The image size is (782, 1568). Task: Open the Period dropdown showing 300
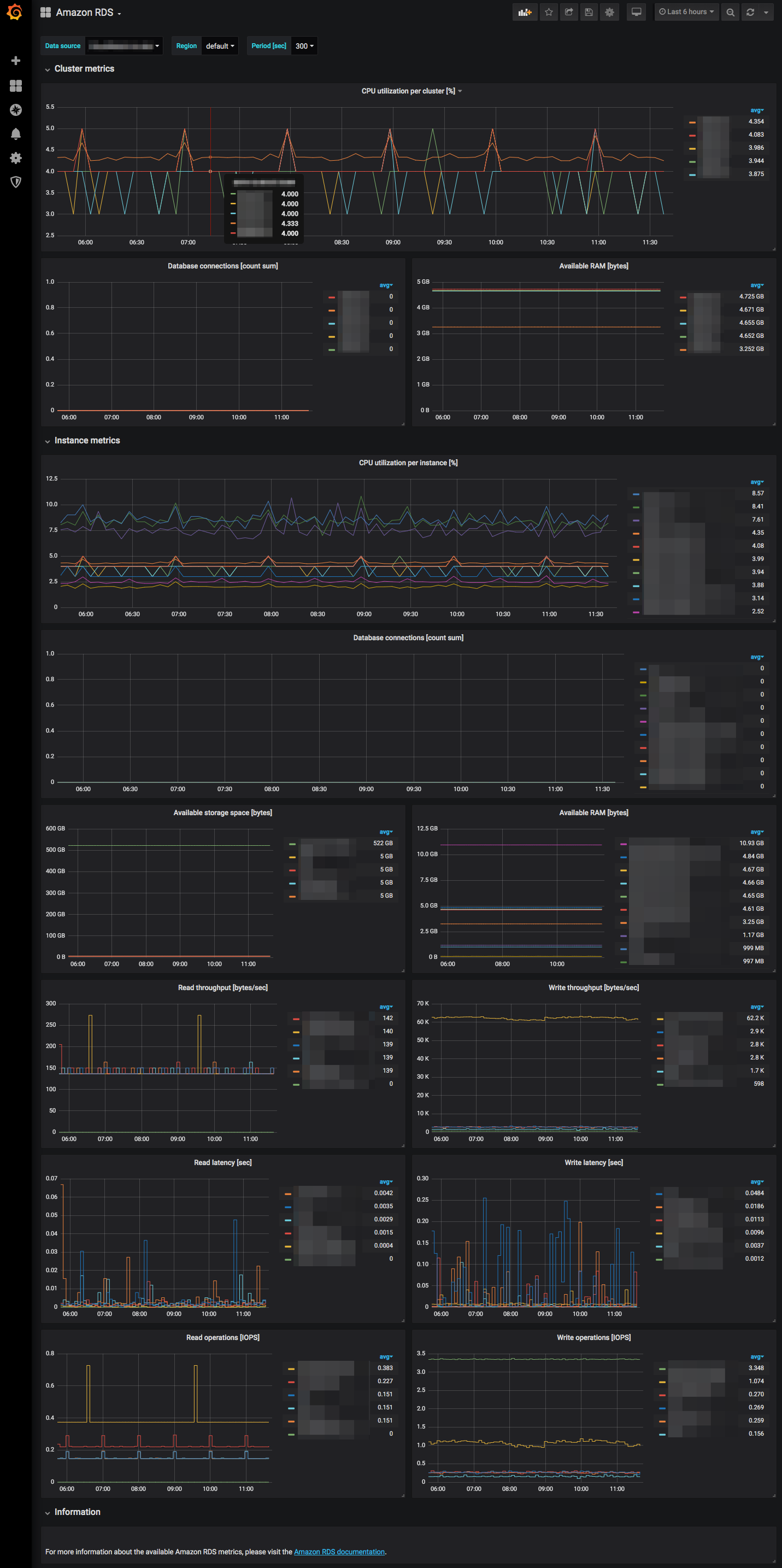[304, 46]
